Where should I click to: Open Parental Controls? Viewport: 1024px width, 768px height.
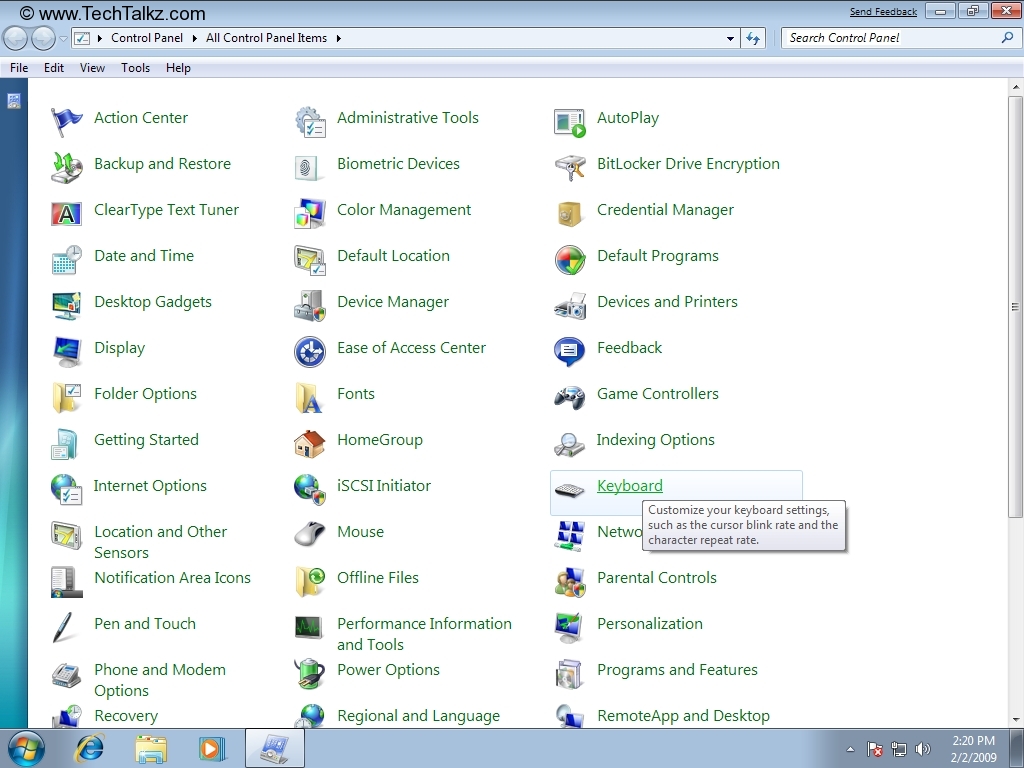click(x=657, y=578)
